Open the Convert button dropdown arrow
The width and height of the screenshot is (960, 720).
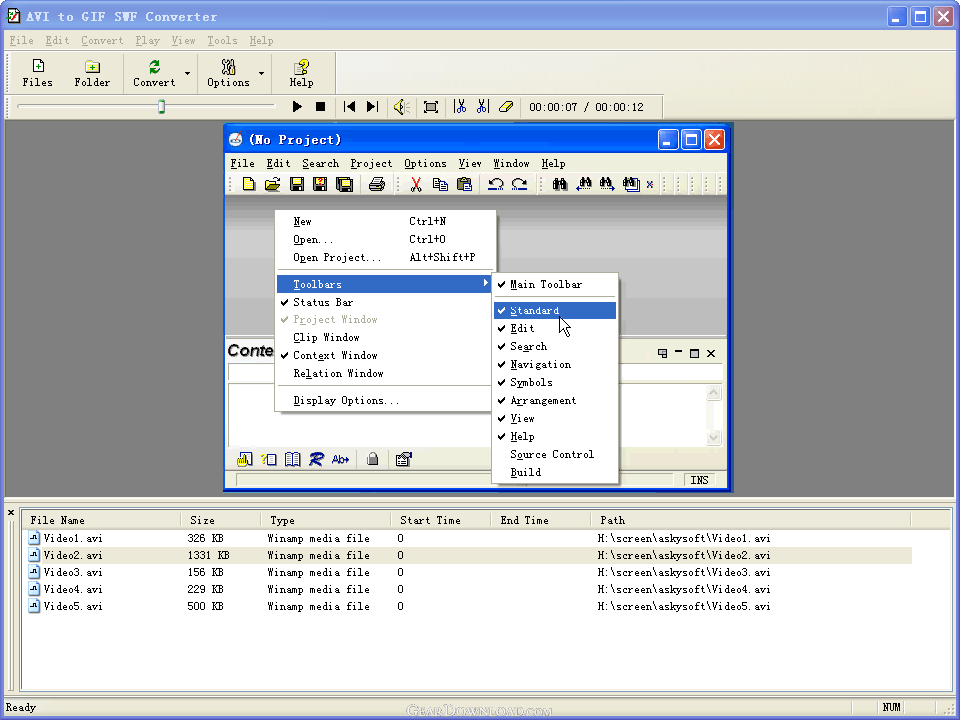coord(187,73)
